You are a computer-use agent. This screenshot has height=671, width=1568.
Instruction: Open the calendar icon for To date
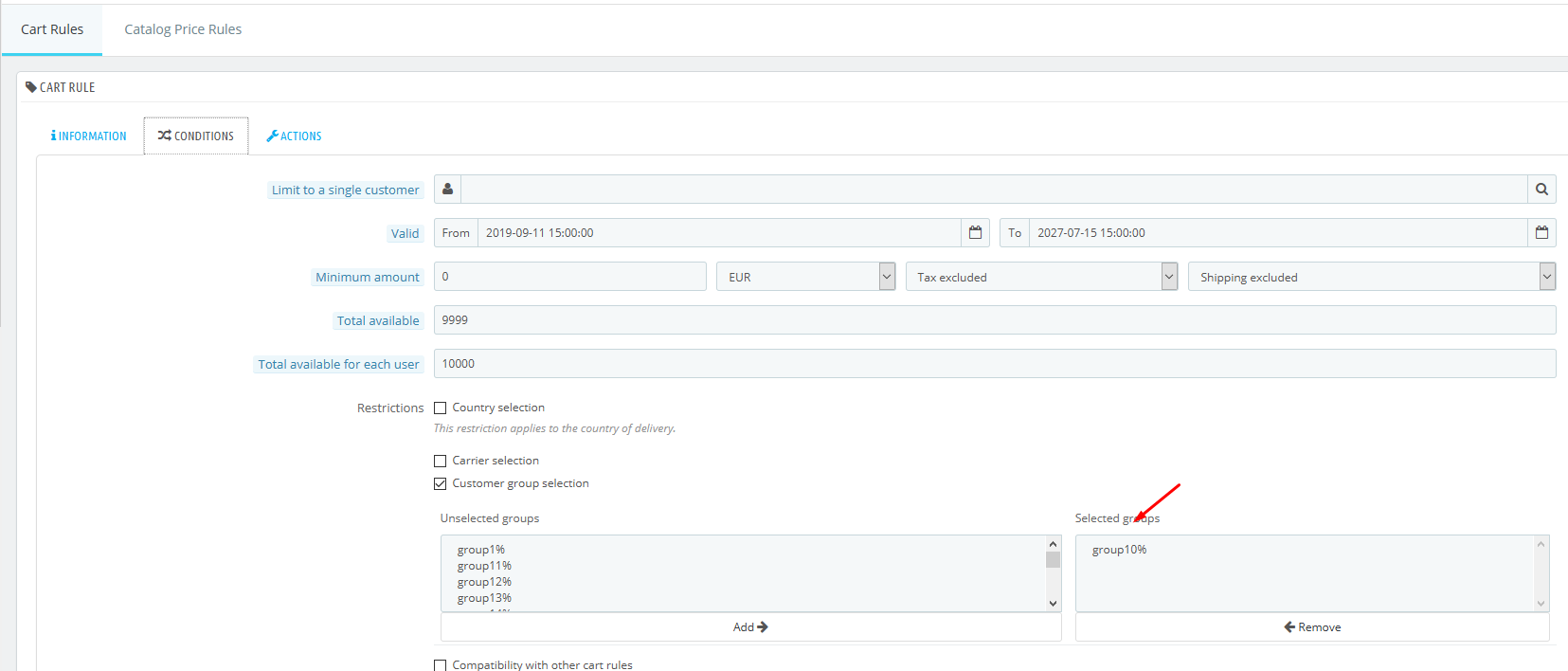click(1541, 233)
